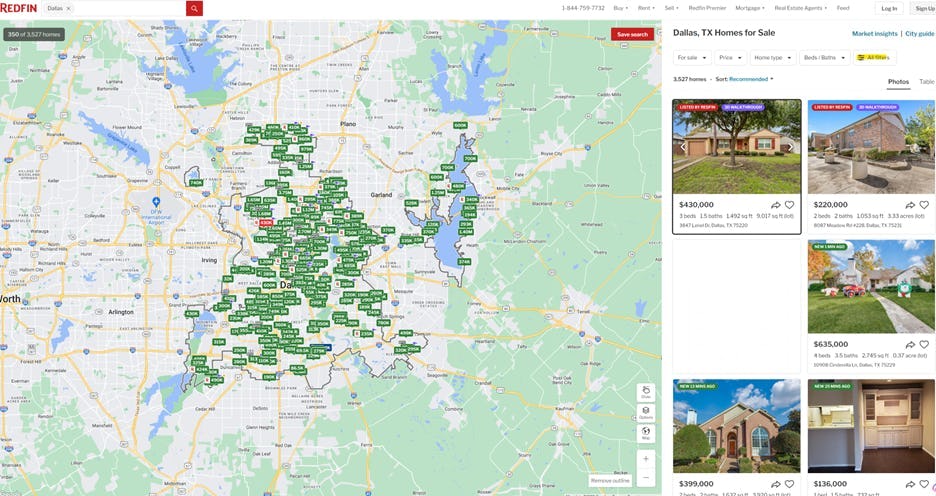The height and width of the screenshot is (496, 936).
Task: Click the Save search button
Action: 632,35
